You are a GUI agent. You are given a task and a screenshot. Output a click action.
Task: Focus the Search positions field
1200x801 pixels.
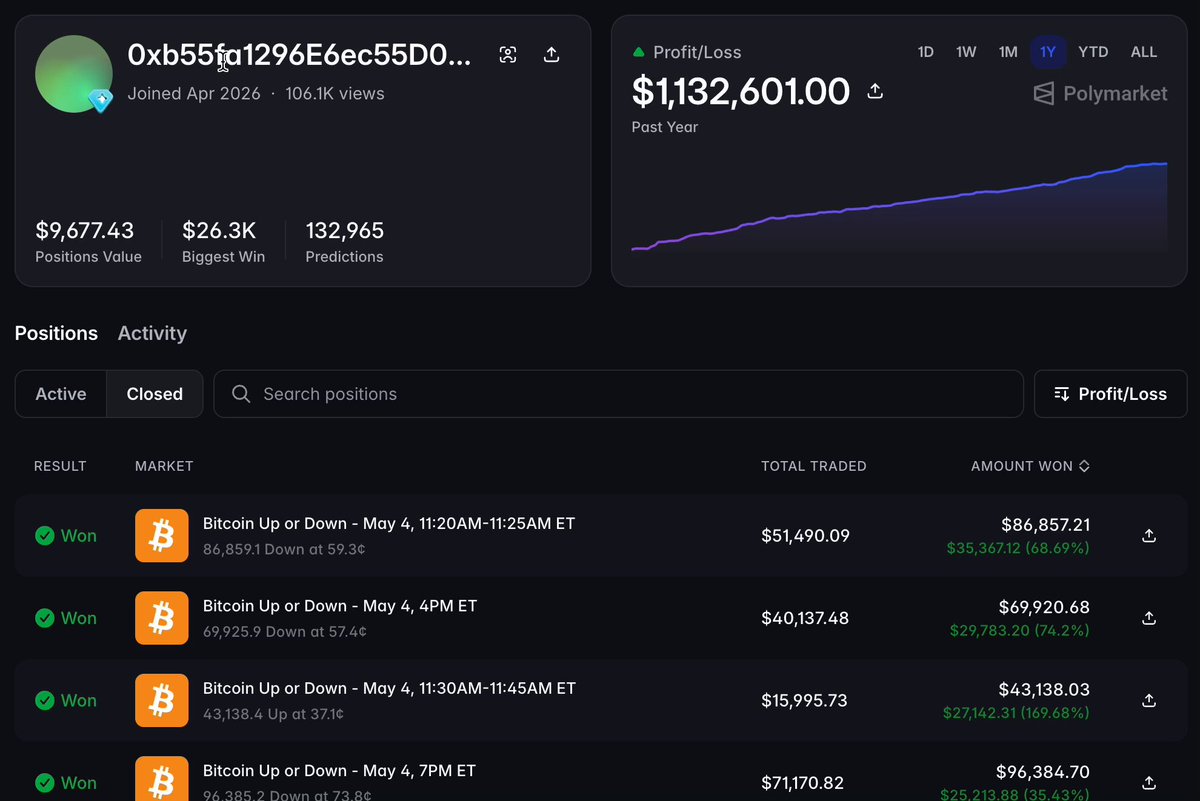pos(619,394)
